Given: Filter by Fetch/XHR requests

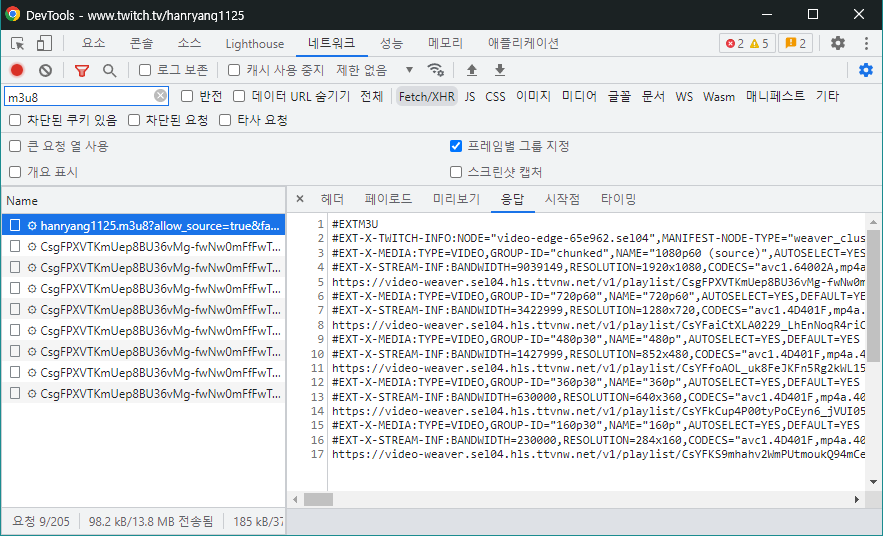Looking at the screenshot, I should click(x=426, y=96).
